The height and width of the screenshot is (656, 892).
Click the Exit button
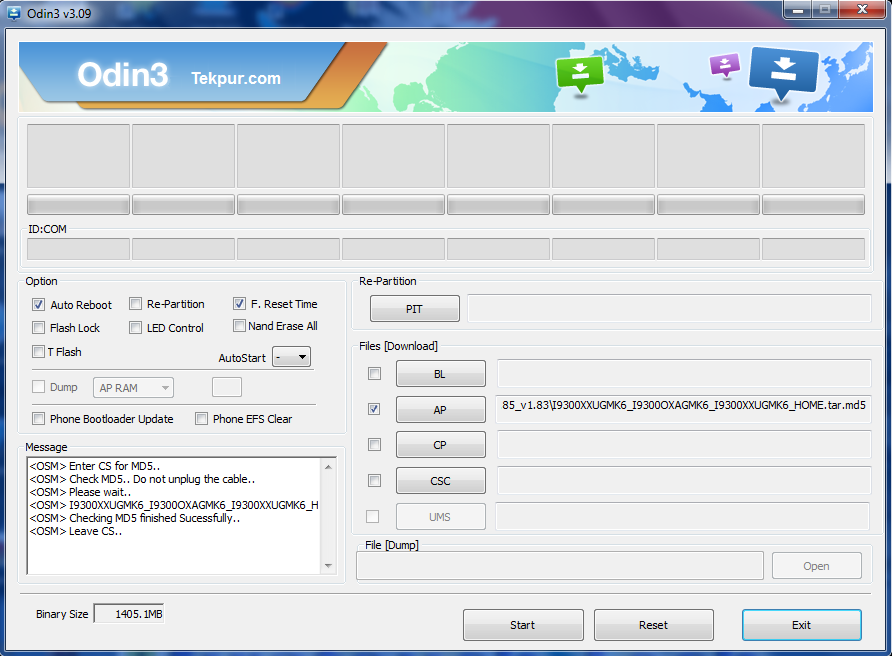click(802, 625)
